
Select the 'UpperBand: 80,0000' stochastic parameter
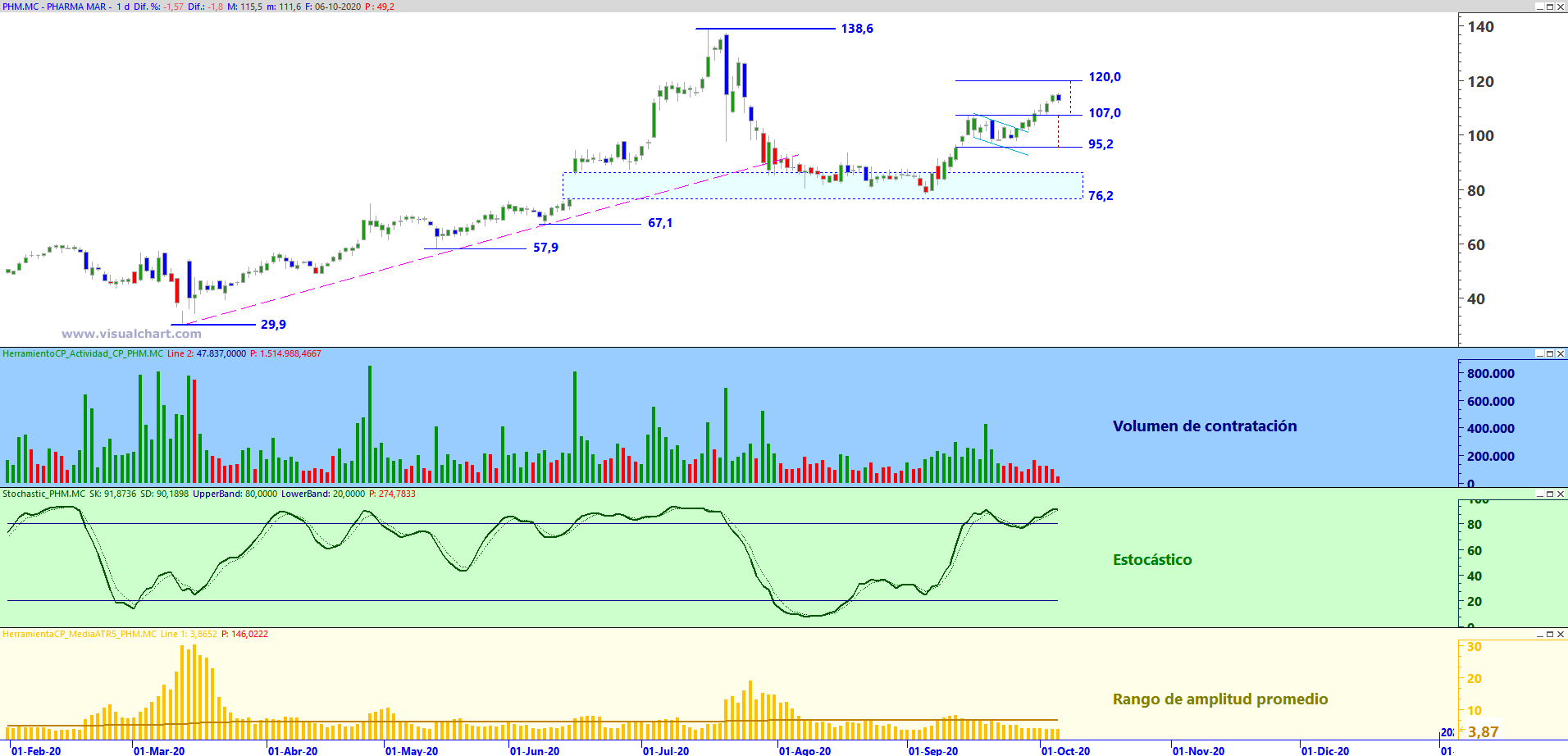[235, 494]
